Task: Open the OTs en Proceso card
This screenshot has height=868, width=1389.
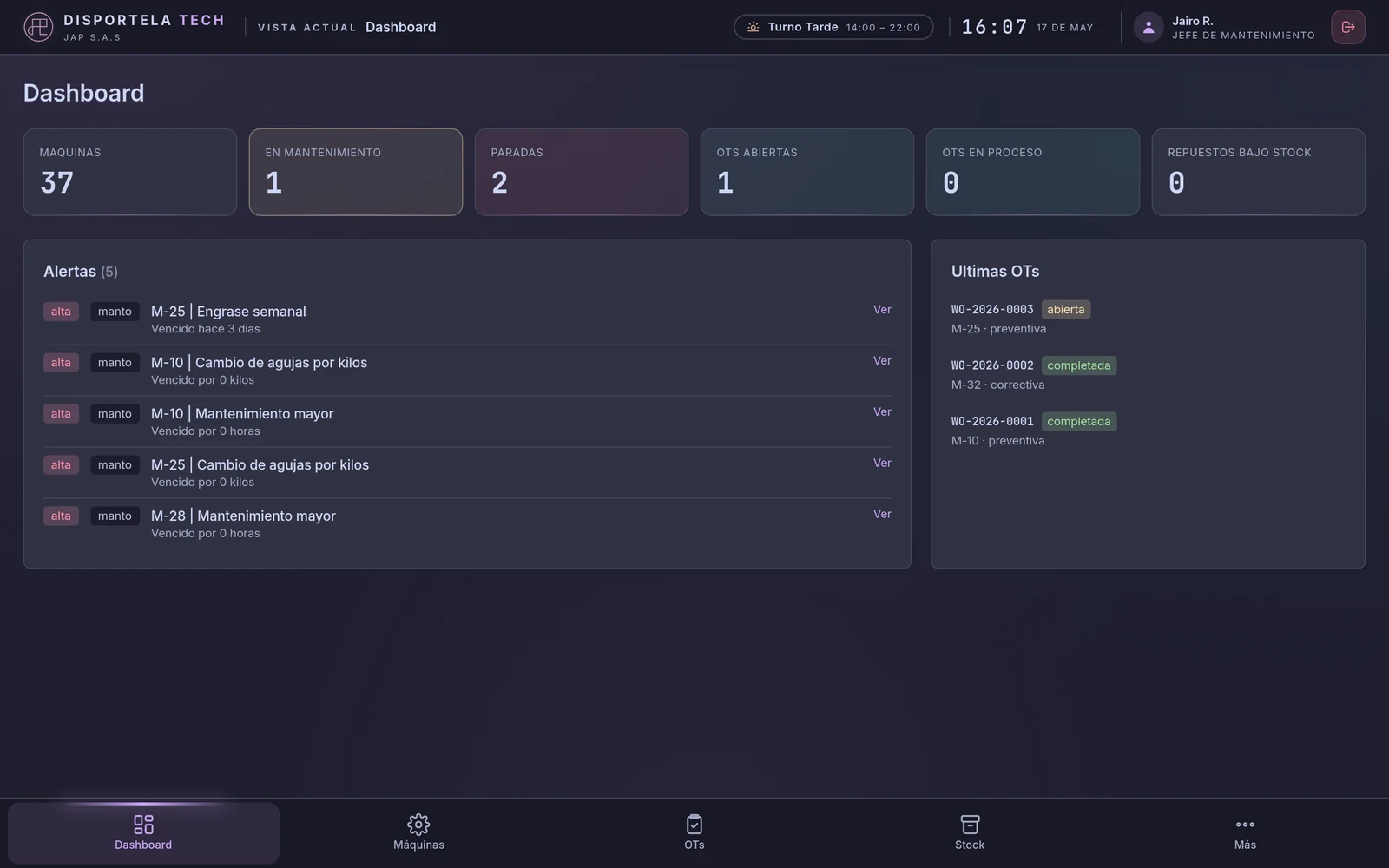Action: pyautogui.click(x=1033, y=172)
